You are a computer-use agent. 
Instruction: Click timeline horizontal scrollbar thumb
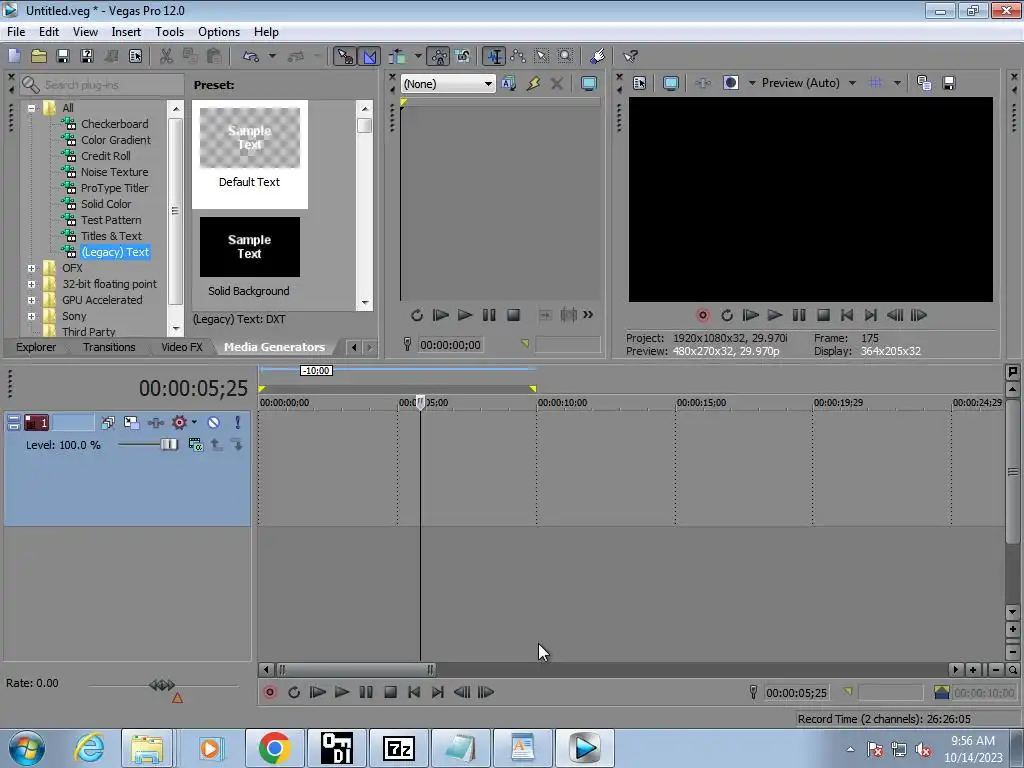(356, 669)
